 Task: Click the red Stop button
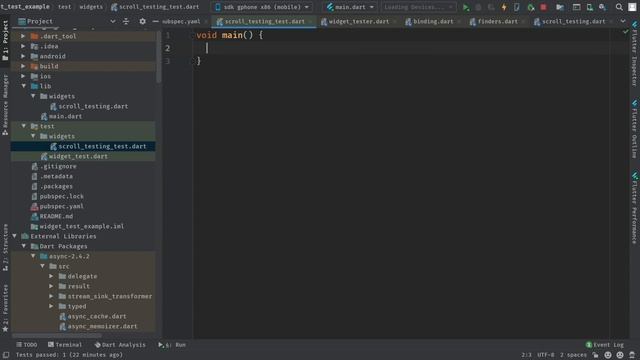click(543, 7)
